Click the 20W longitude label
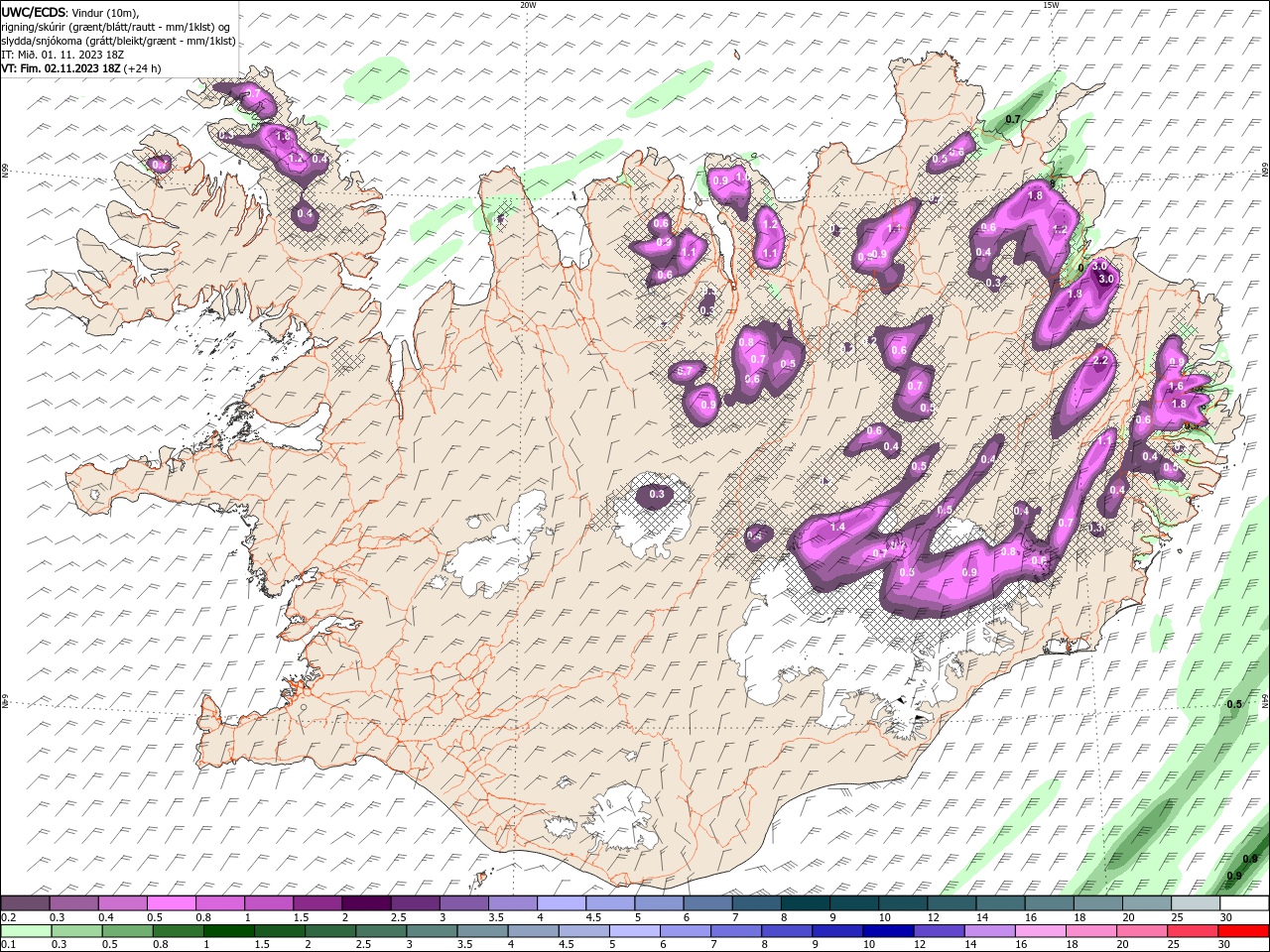 tap(528, 5)
